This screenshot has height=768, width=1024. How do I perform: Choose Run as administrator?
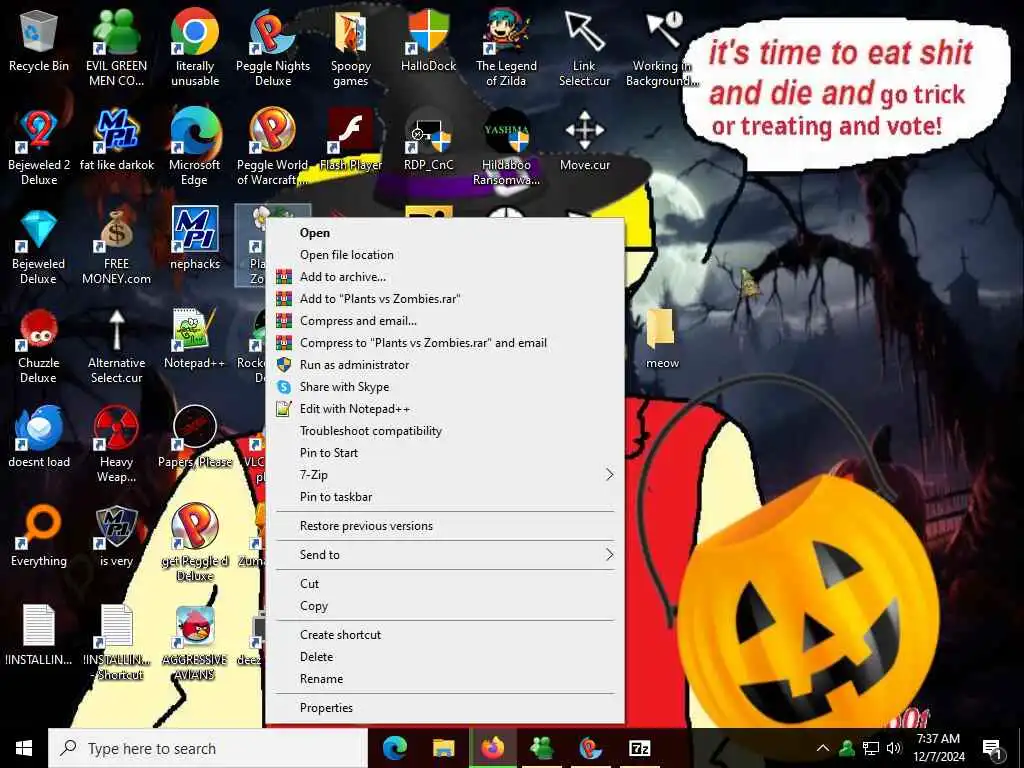pyautogui.click(x=445, y=364)
